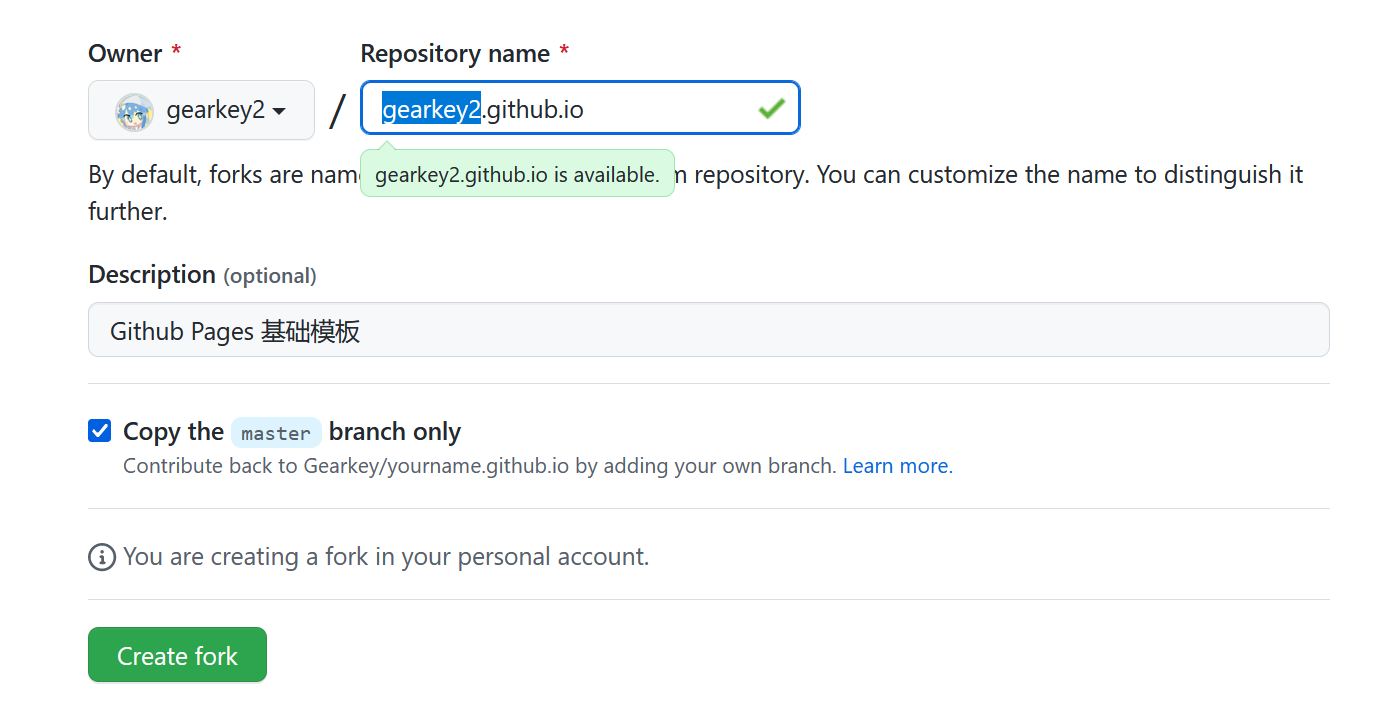Click the gearkey2.github.io is available tooltip

coord(517,174)
